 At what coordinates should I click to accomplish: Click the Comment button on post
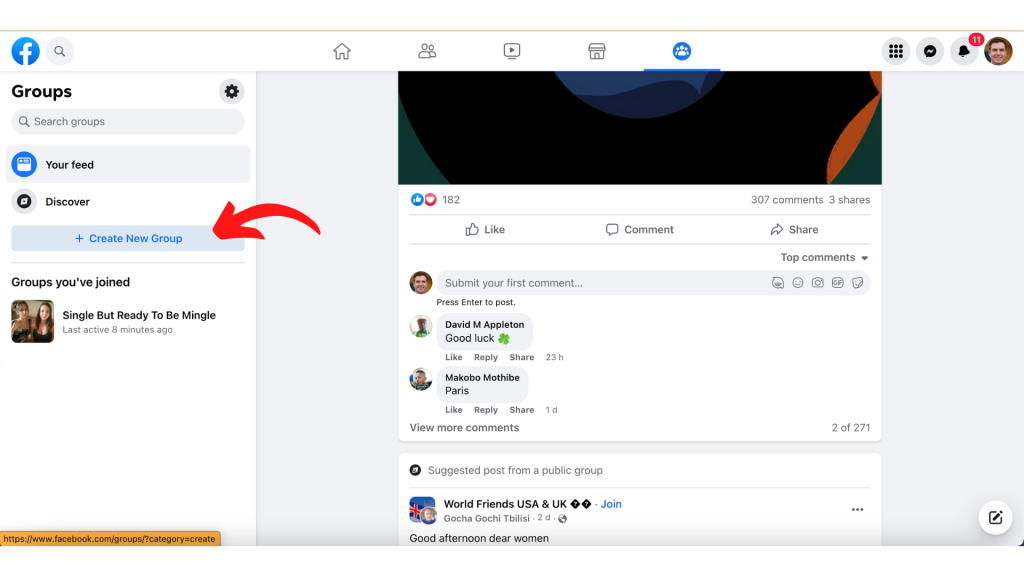639,229
